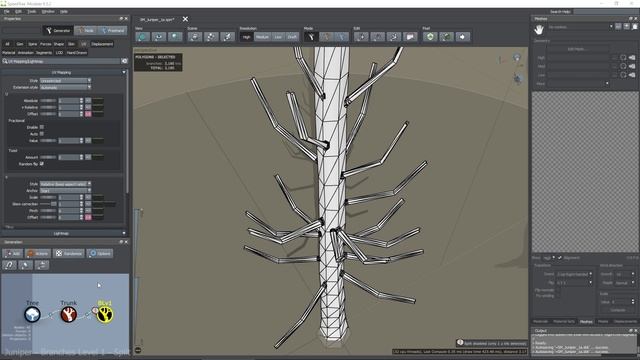
Task: Adjust the Skew correction slider
Action: pyautogui.click(x=48, y=204)
